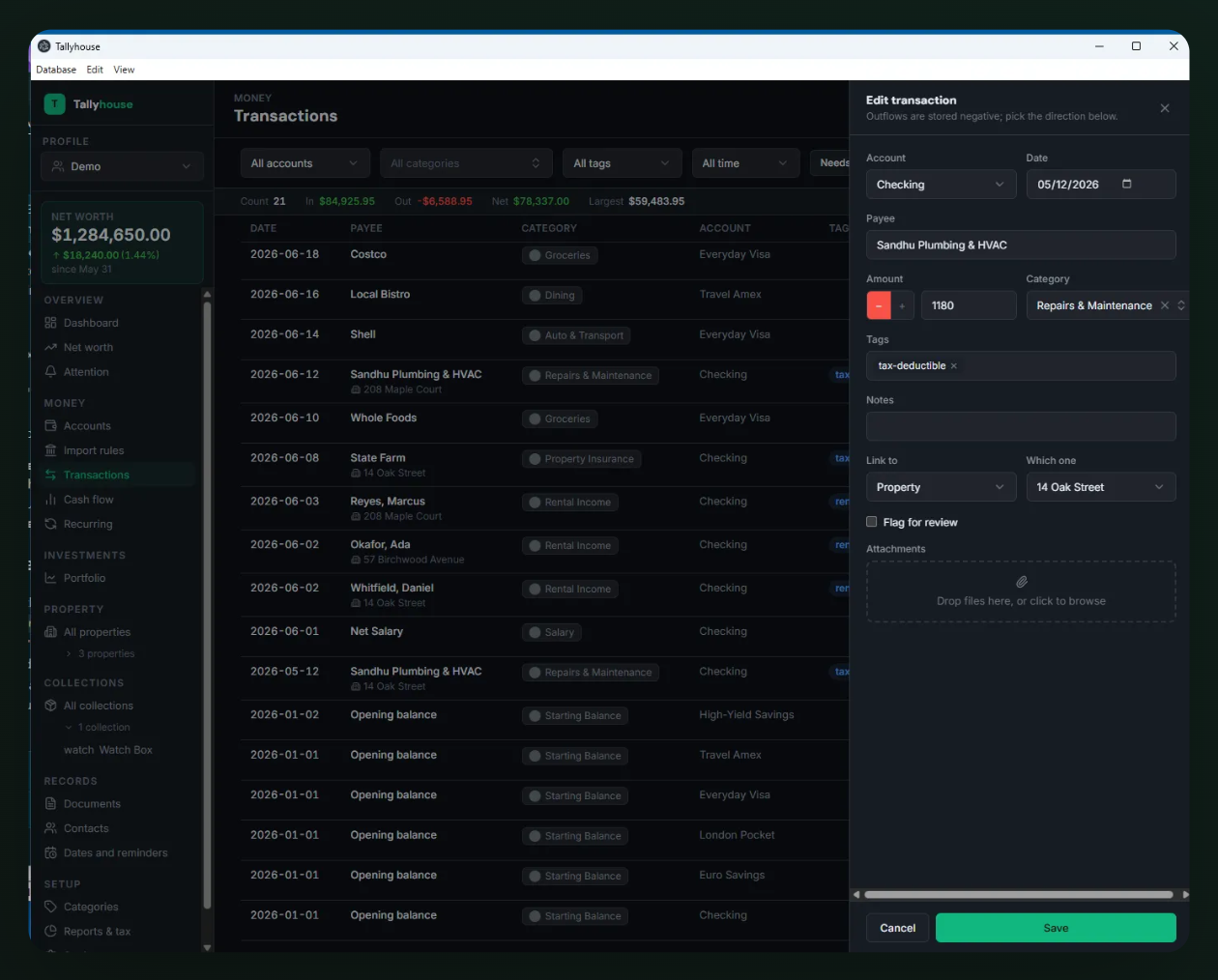1218x980 pixels.
Task: Open Net worth chart icon in sidebar
Action: [x=50, y=347]
